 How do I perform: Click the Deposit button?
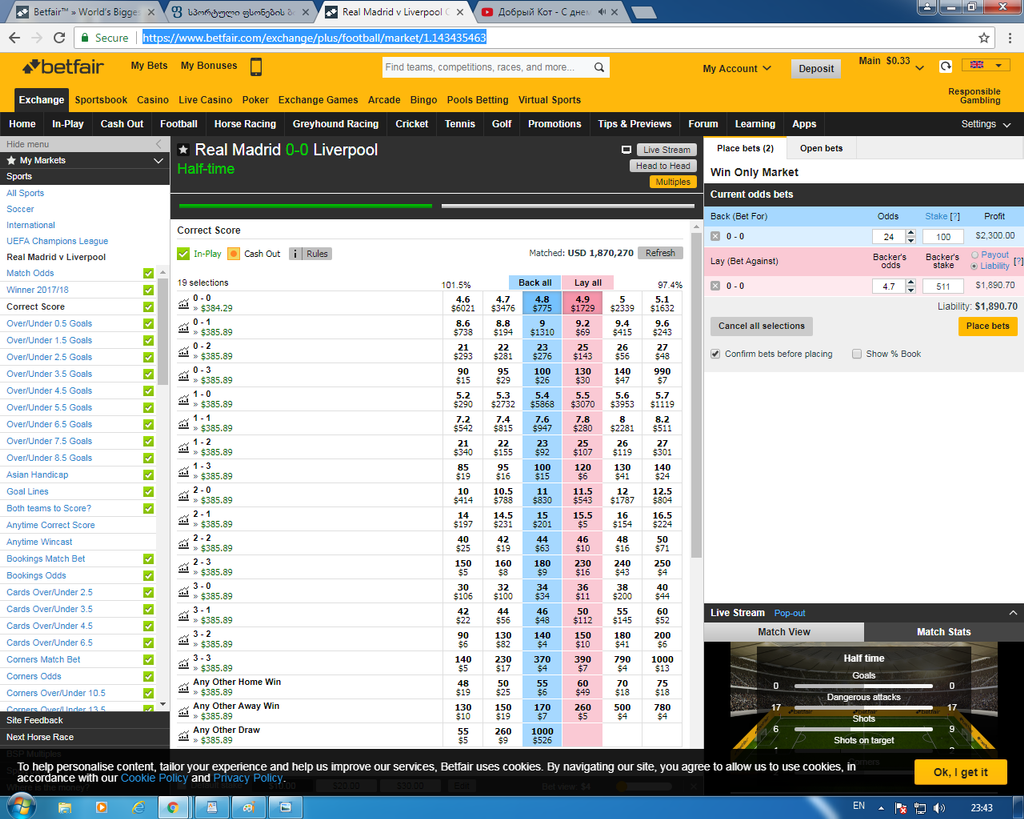pos(816,69)
